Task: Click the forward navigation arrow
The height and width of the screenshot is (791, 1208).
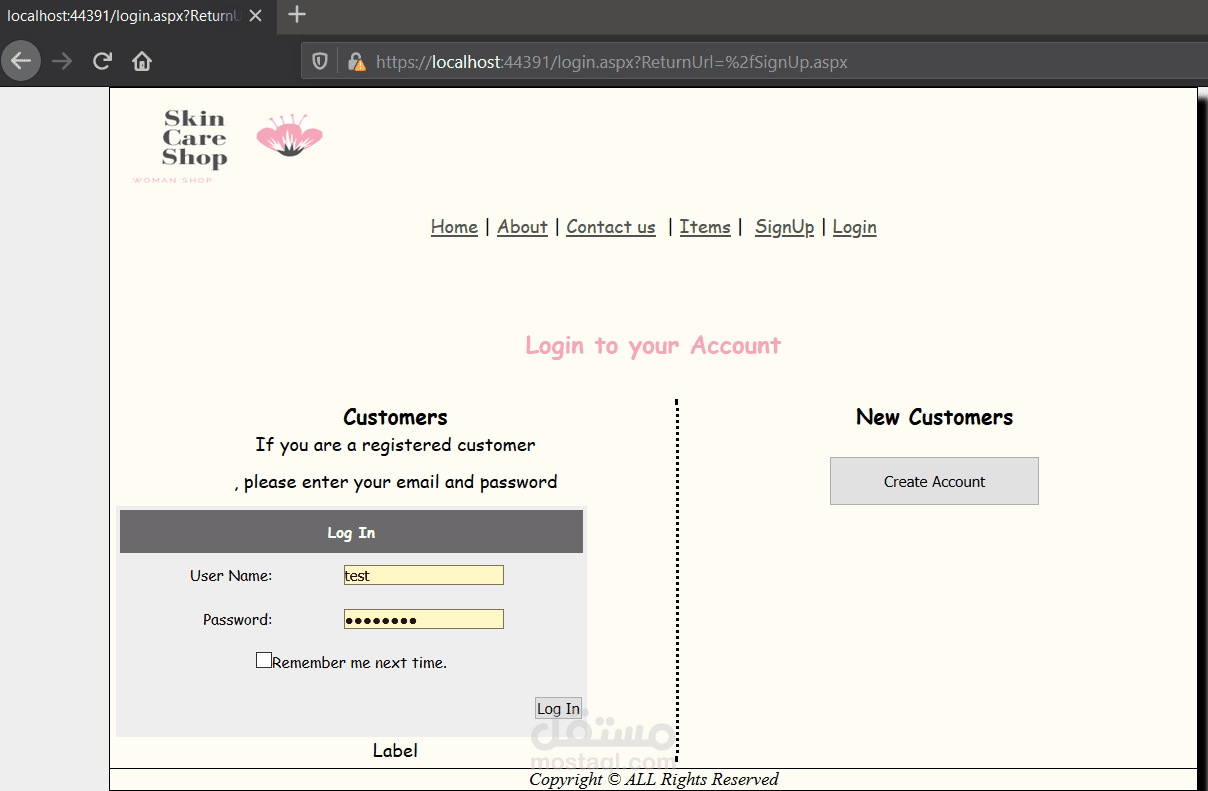Action: 61,61
